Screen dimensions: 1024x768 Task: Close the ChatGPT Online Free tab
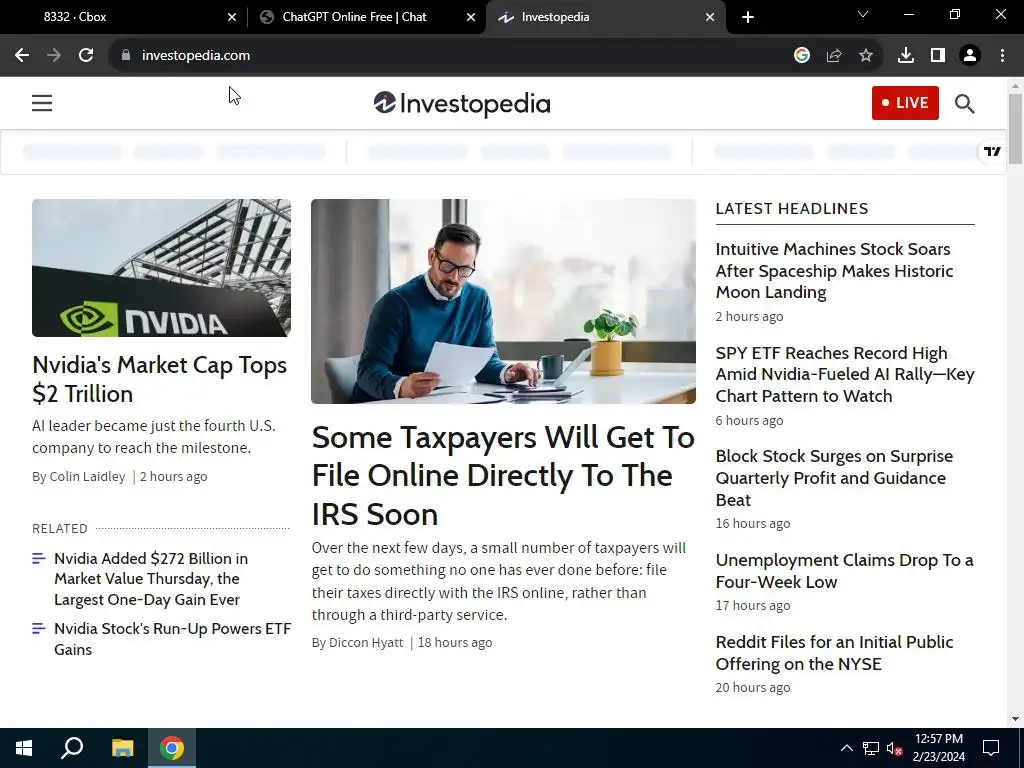(x=471, y=17)
